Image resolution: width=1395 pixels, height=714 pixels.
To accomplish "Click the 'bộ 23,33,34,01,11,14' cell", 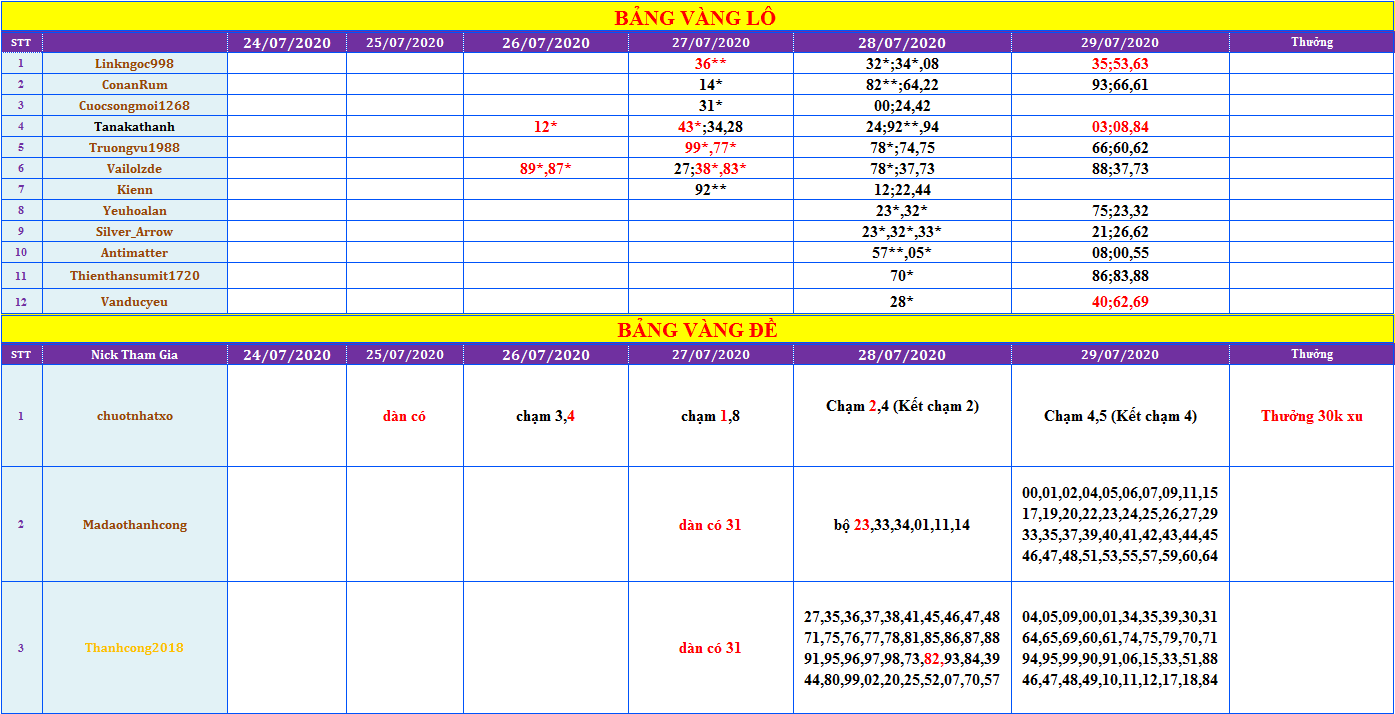I will pos(902,524).
